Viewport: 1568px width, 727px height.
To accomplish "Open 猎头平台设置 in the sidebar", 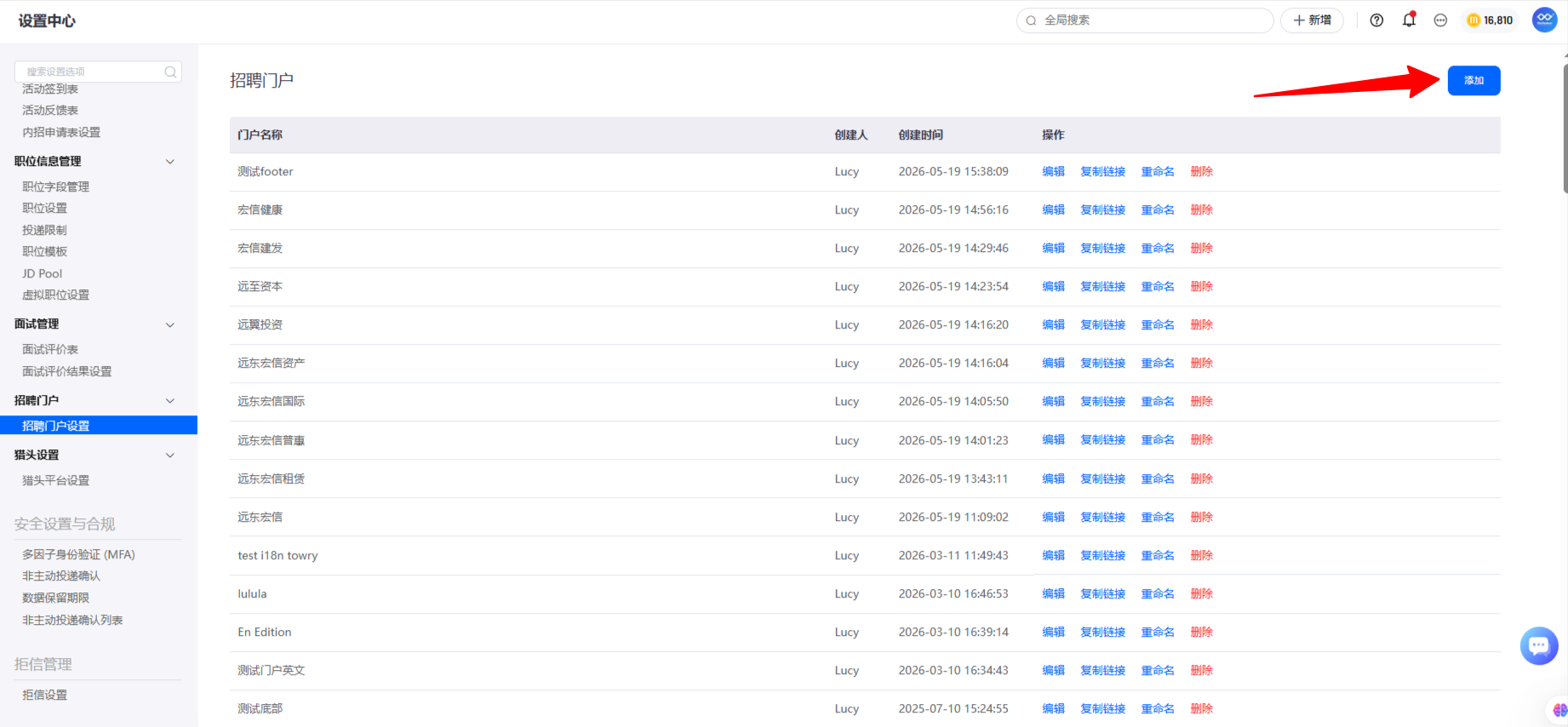I will point(55,481).
